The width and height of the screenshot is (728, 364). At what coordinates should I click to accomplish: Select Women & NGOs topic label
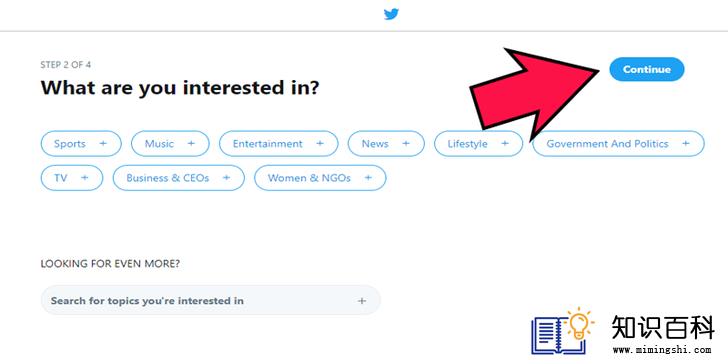point(309,177)
